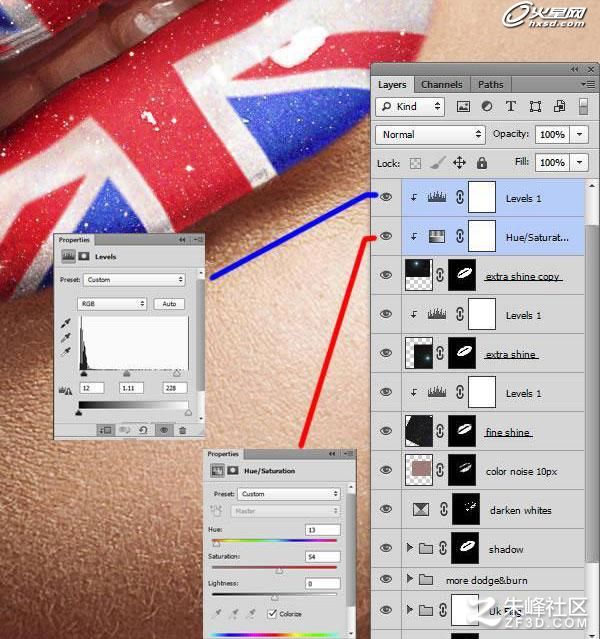Click lock image pixels brush icon
Screen dimensions: 600x639
[438, 163]
